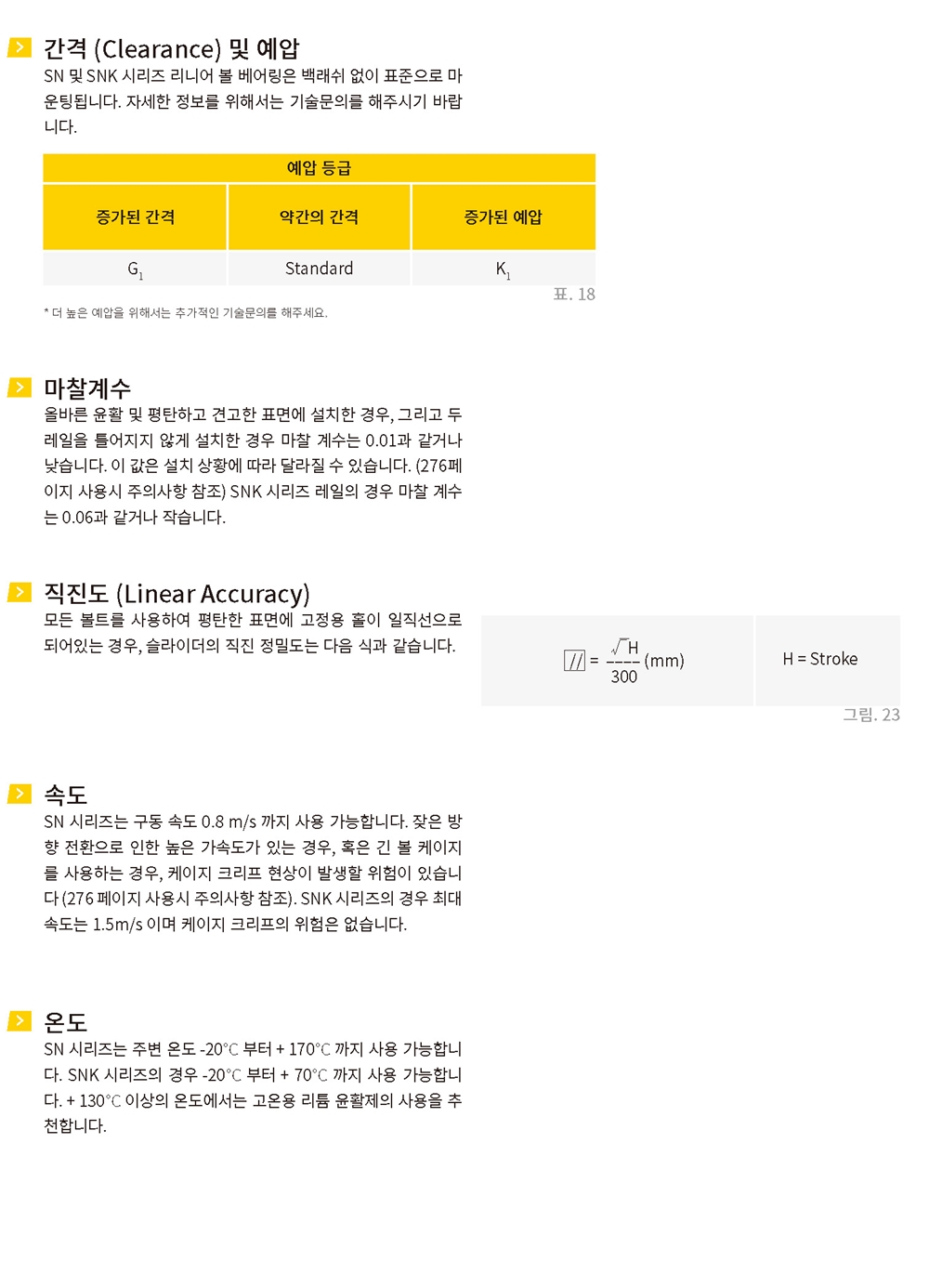Click the footnote about 더 높은 예압

click(186, 313)
